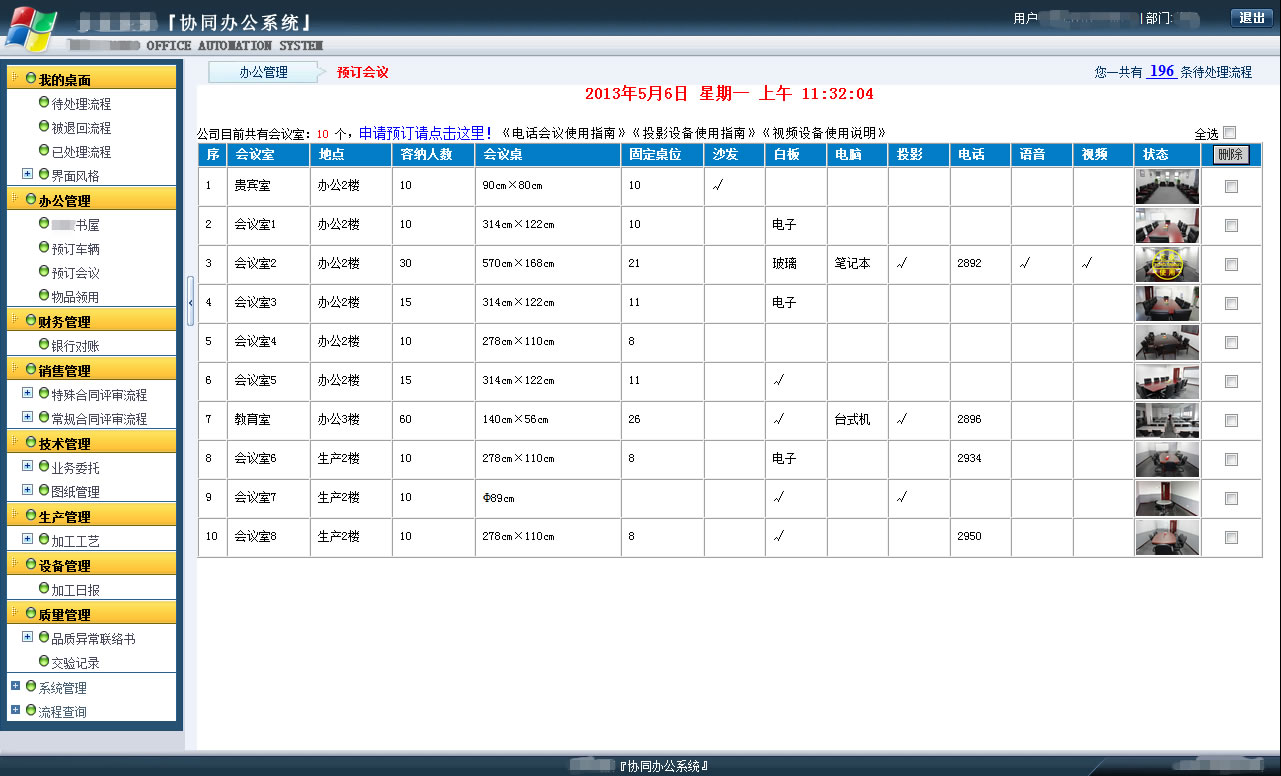Click the green icon beside 待处理流程
Screen dimensions: 1281x776
44,103
